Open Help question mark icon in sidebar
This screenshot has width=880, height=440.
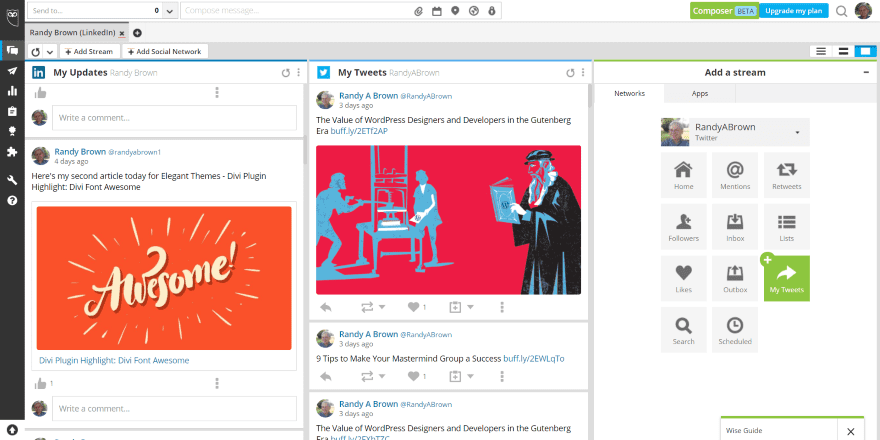pyautogui.click(x=12, y=200)
